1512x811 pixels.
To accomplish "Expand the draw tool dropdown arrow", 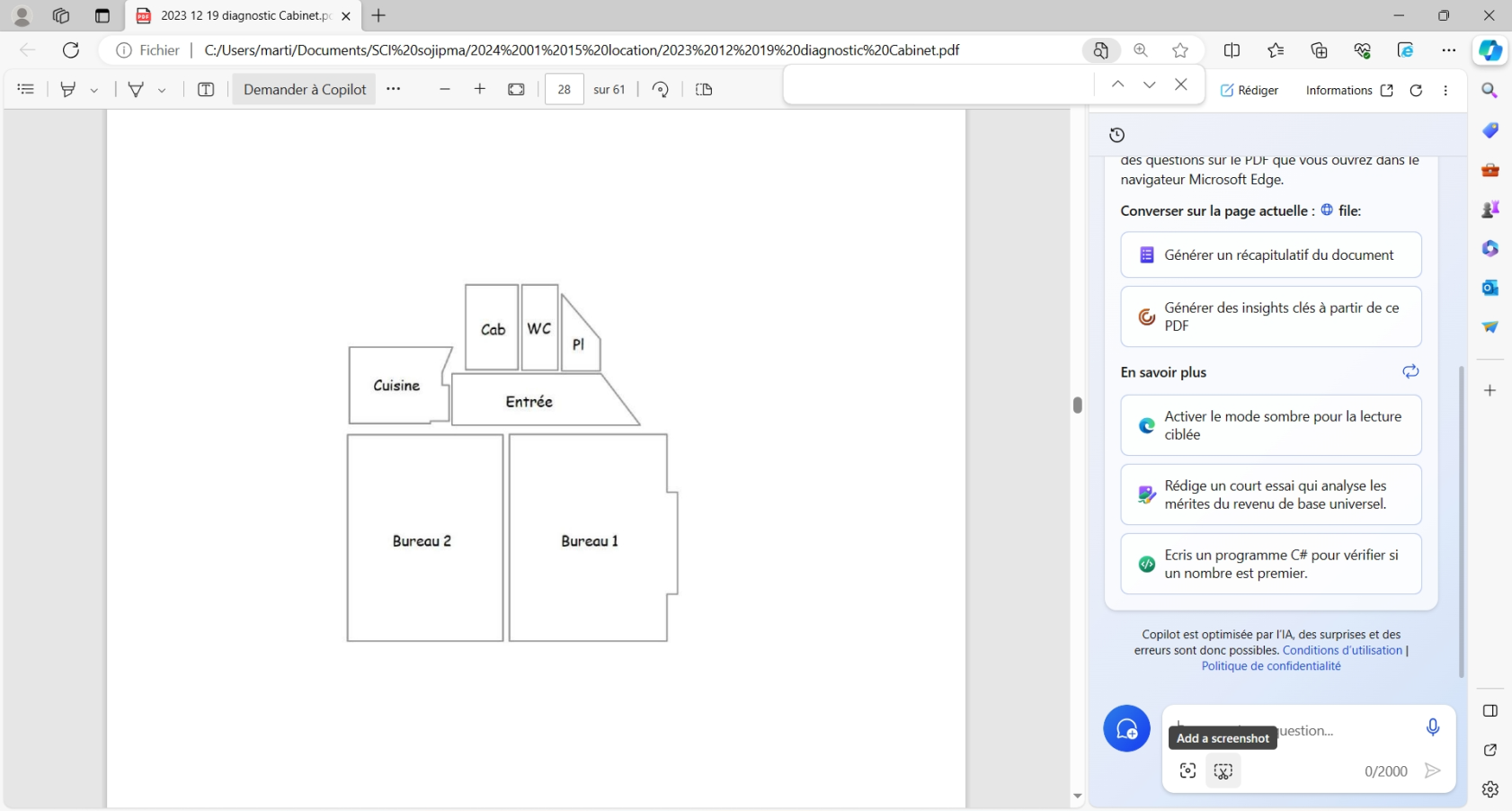I will click(x=162, y=90).
